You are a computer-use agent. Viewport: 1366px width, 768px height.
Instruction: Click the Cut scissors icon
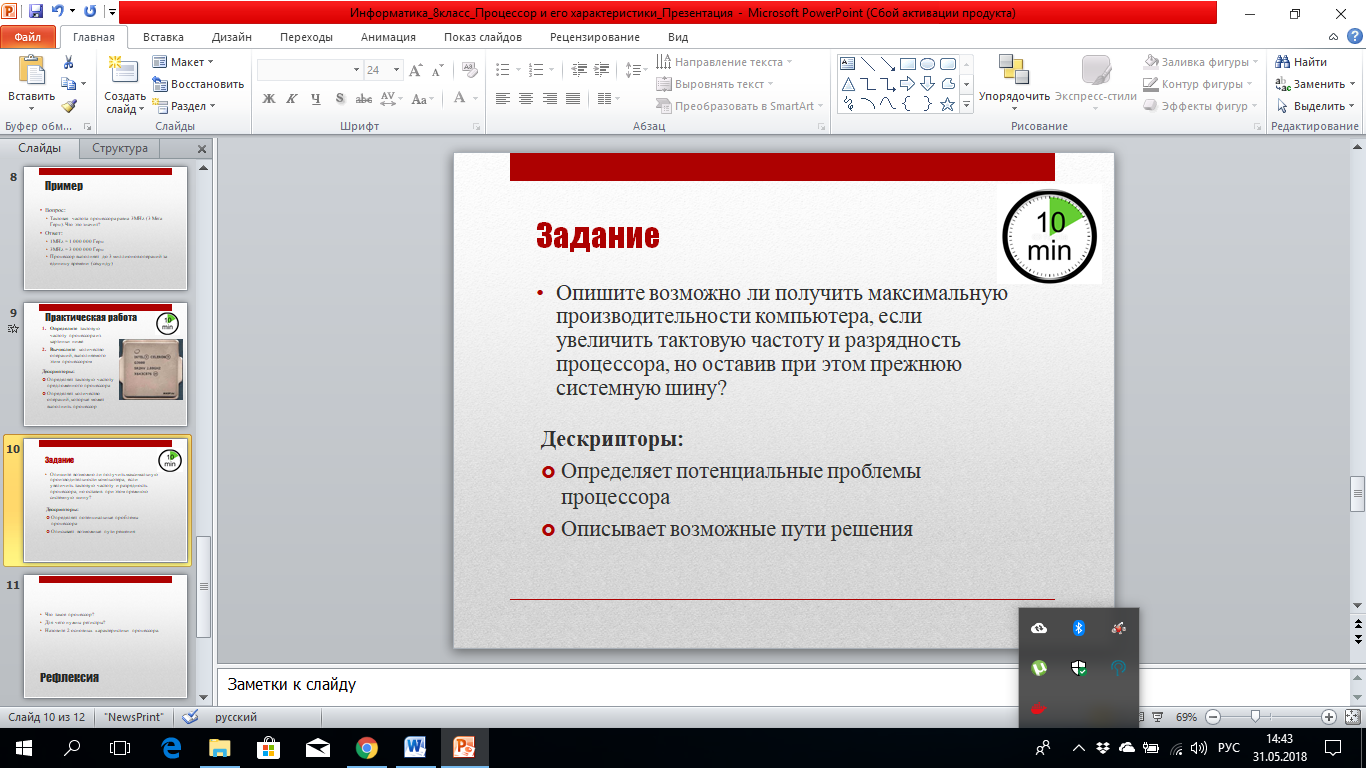coord(68,62)
